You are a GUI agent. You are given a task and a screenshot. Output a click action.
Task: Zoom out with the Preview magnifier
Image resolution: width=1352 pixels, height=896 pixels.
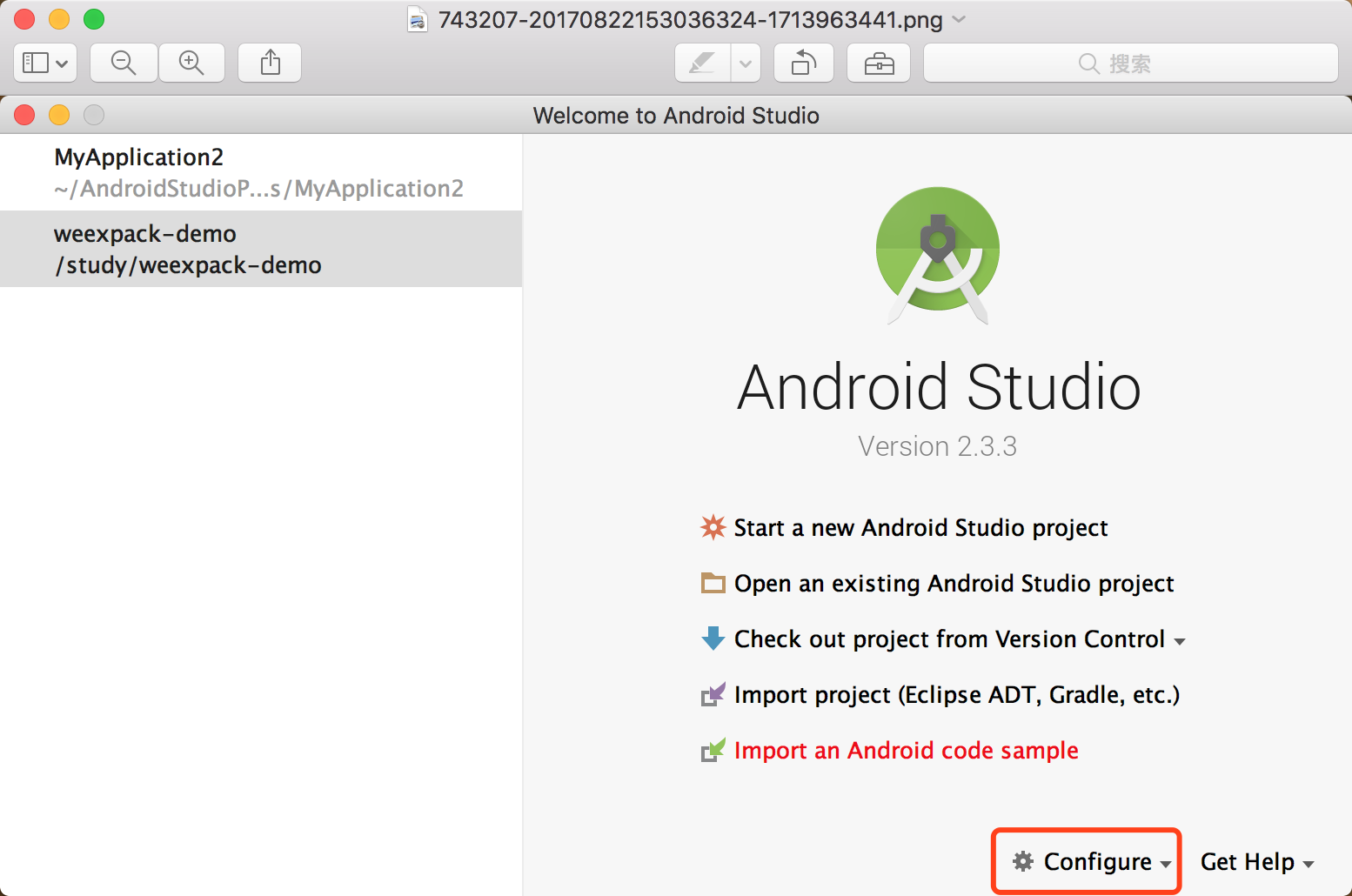pyautogui.click(x=124, y=63)
